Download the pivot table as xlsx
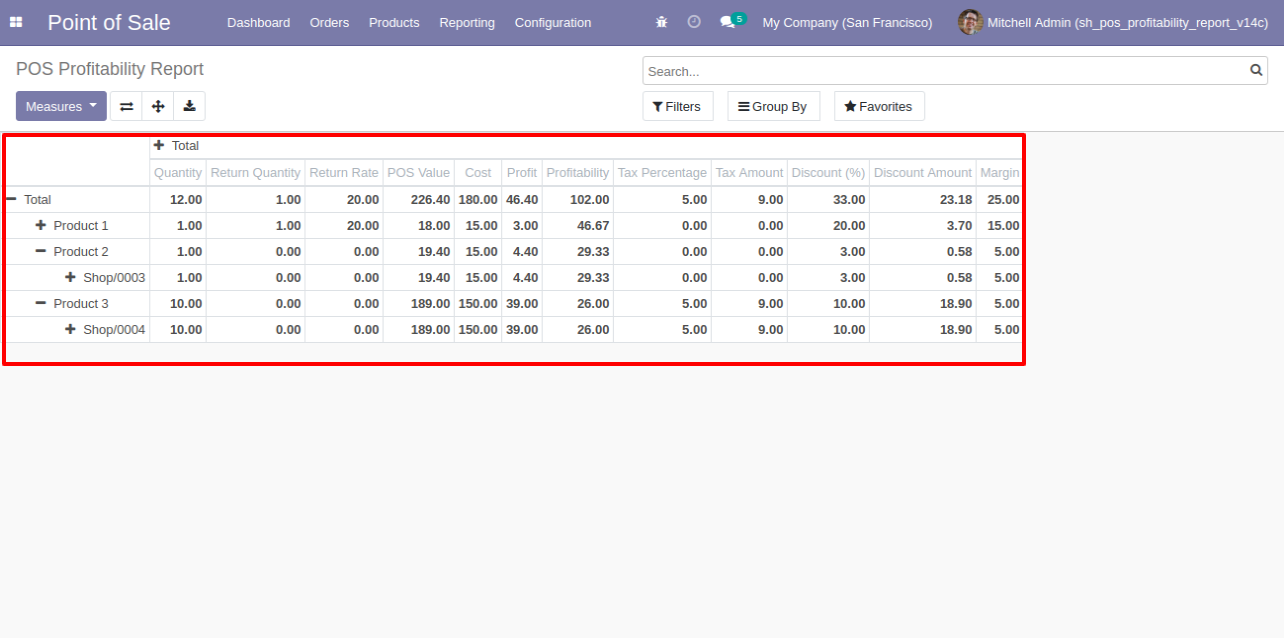Screen dimensions: 1284x638 (189, 107)
